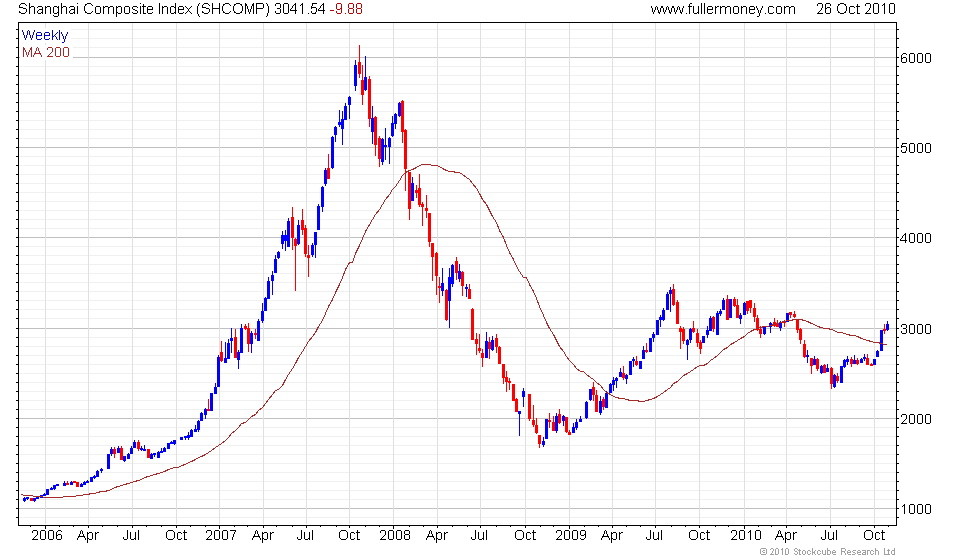Click the 2010 x-axis label
The height and width of the screenshot is (560, 980).
point(745,535)
